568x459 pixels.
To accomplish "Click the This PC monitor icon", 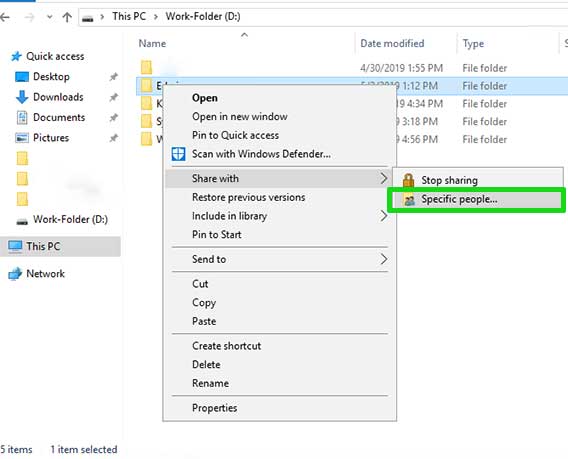I will click(x=15, y=246).
